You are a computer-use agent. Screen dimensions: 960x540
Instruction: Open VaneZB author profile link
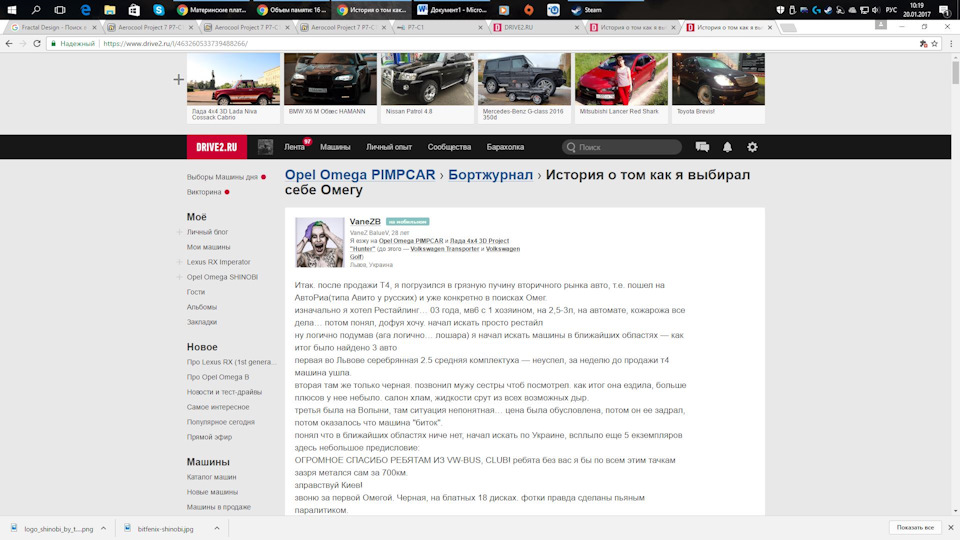point(365,222)
